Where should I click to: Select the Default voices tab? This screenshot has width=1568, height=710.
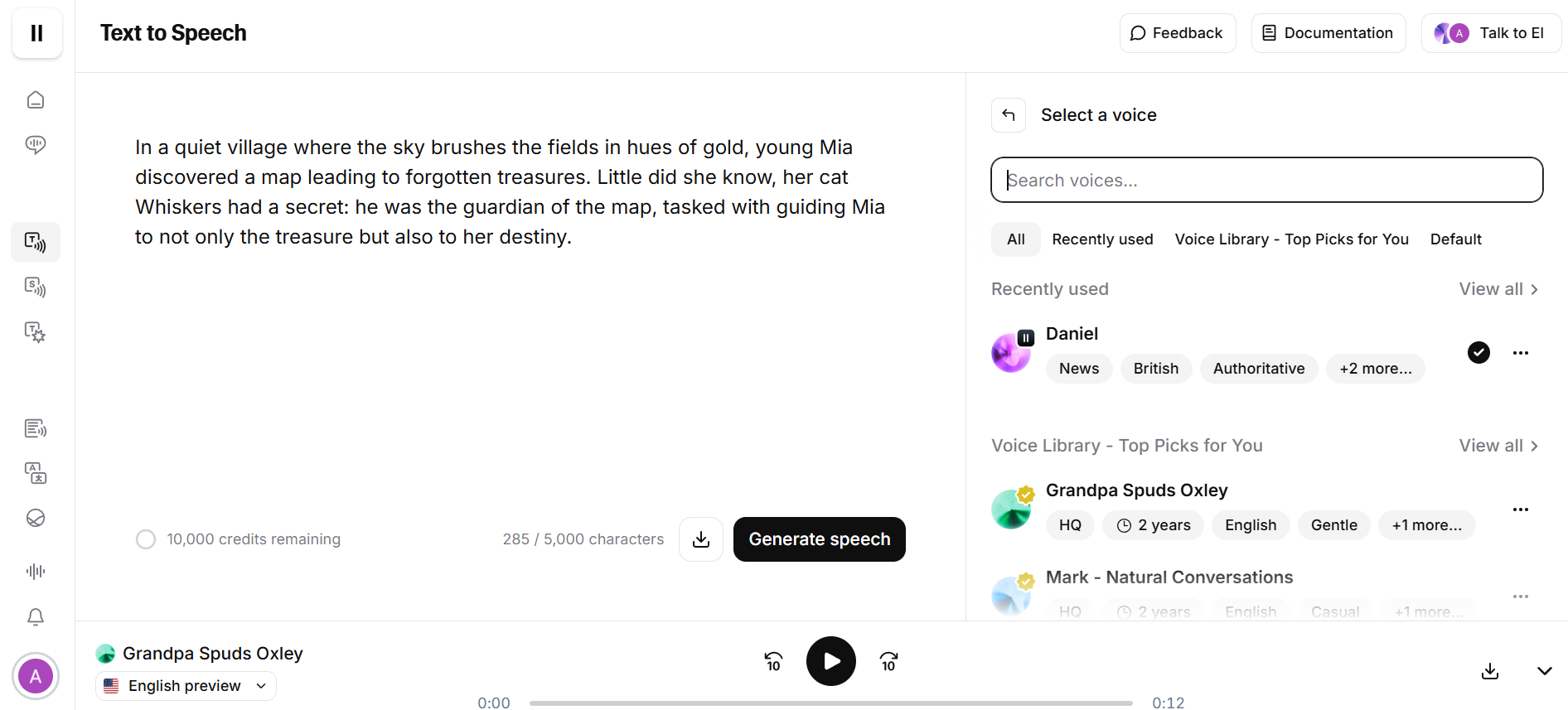coord(1455,239)
